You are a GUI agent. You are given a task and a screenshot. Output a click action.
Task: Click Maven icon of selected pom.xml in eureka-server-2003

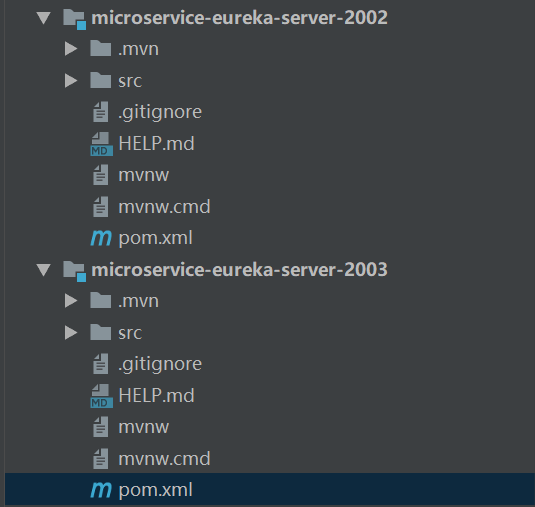101,490
